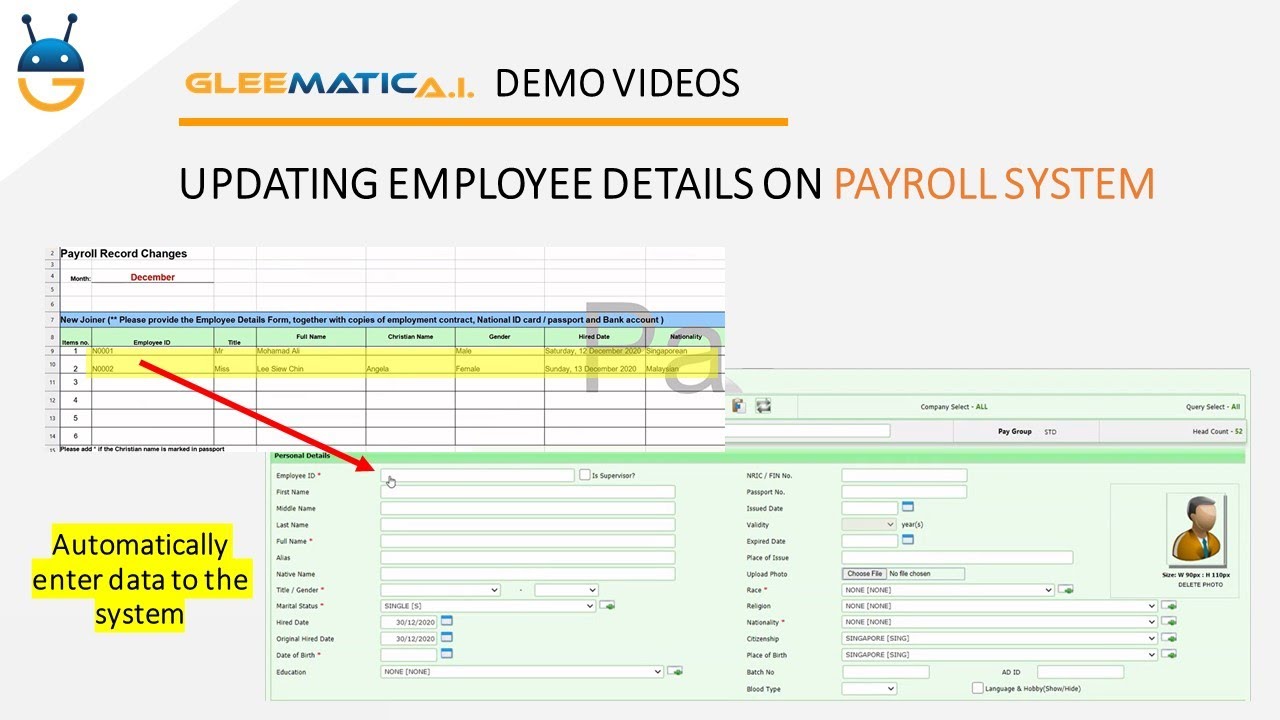Screen dimensions: 1280x720
Task: Expand the Race dropdown
Action: [948, 590]
